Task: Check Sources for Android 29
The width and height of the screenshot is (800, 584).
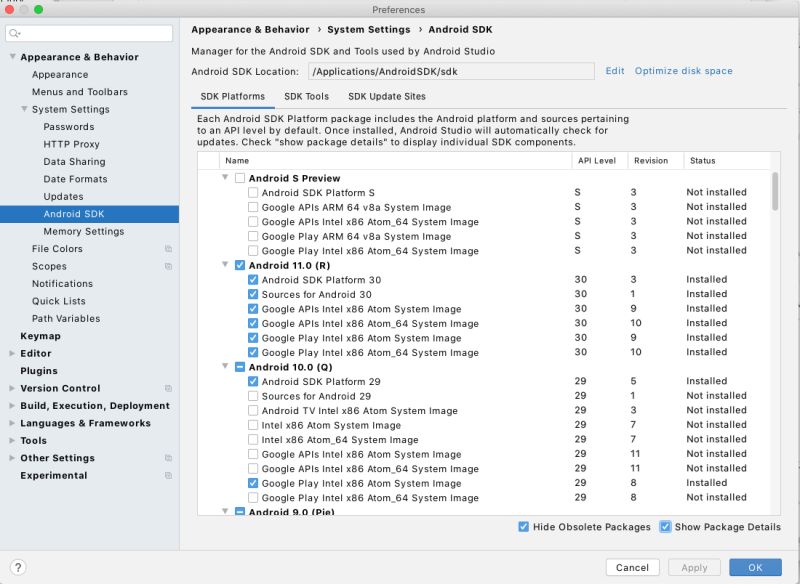Action: coord(253,396)
